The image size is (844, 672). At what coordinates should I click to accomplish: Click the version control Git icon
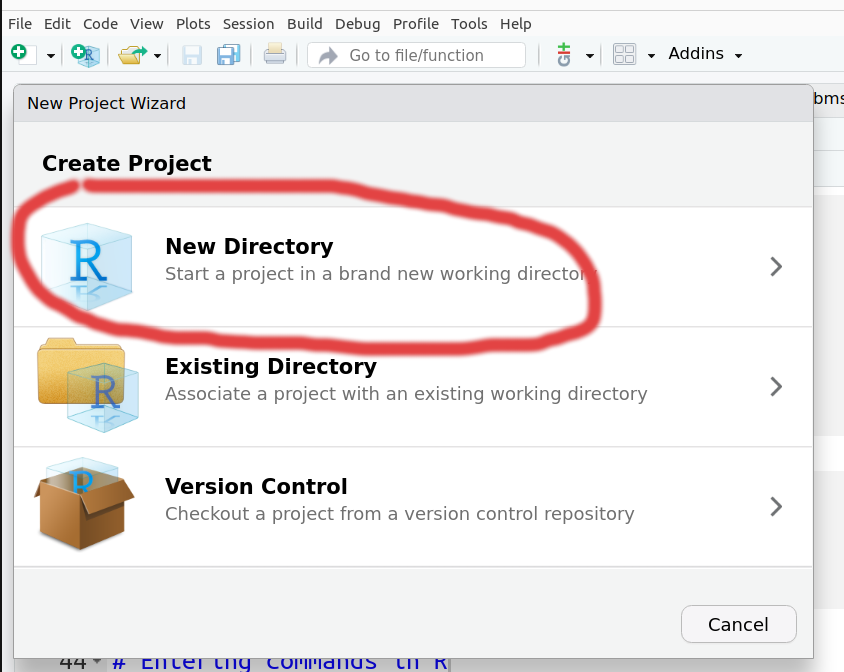[564, 55]
